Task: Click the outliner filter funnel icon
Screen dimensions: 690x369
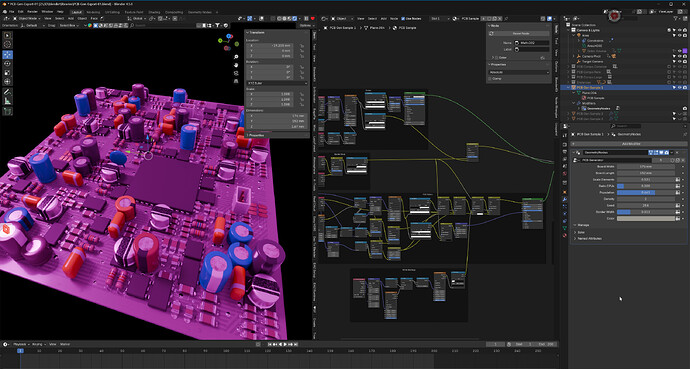Action: (675, 18)
